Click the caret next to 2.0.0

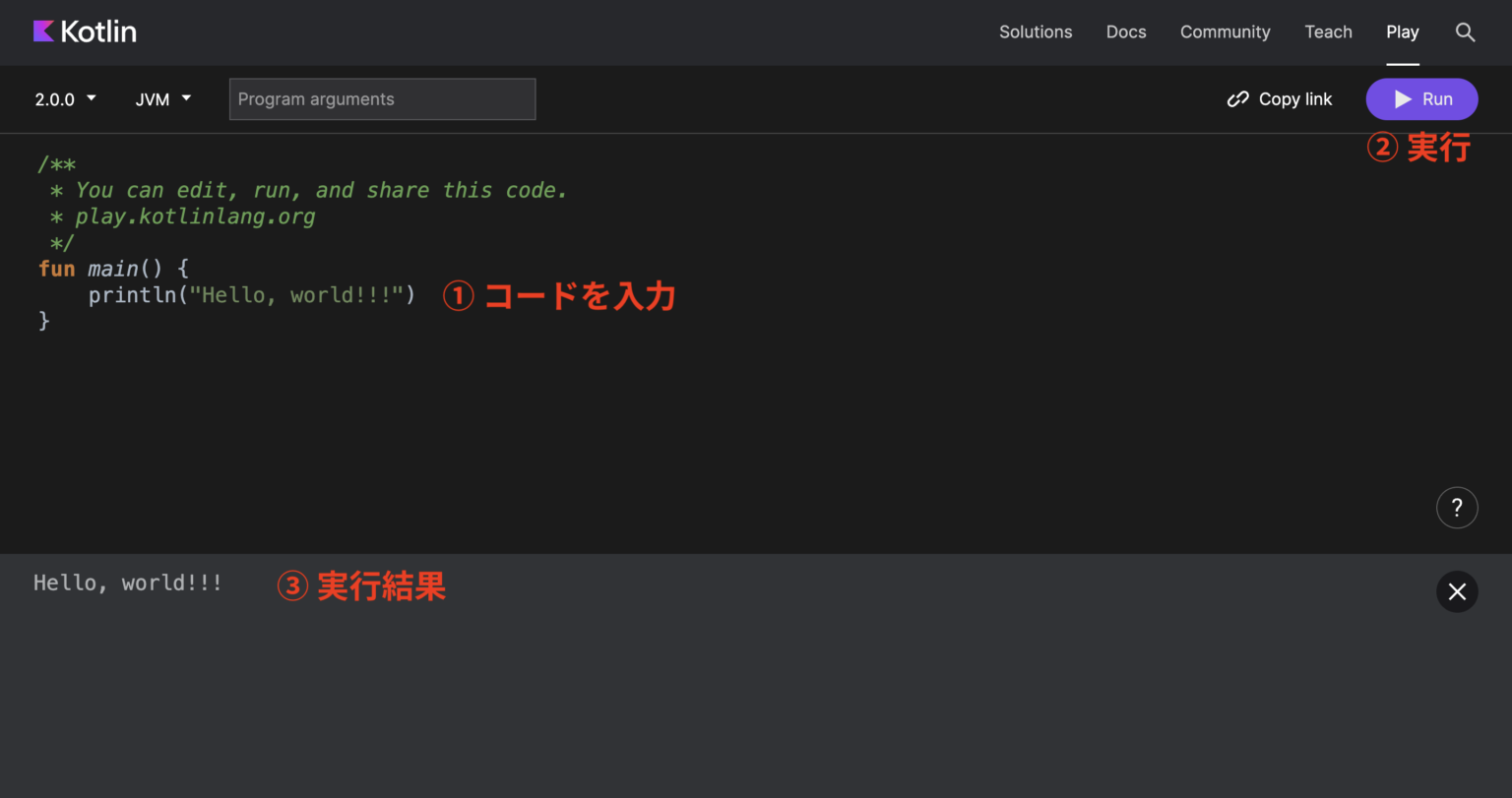[90, 98]
